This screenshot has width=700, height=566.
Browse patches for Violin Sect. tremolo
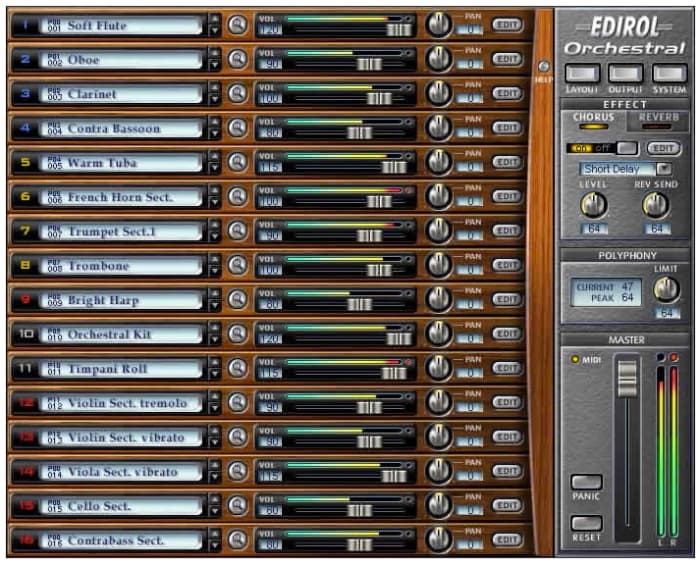point(238,403)
